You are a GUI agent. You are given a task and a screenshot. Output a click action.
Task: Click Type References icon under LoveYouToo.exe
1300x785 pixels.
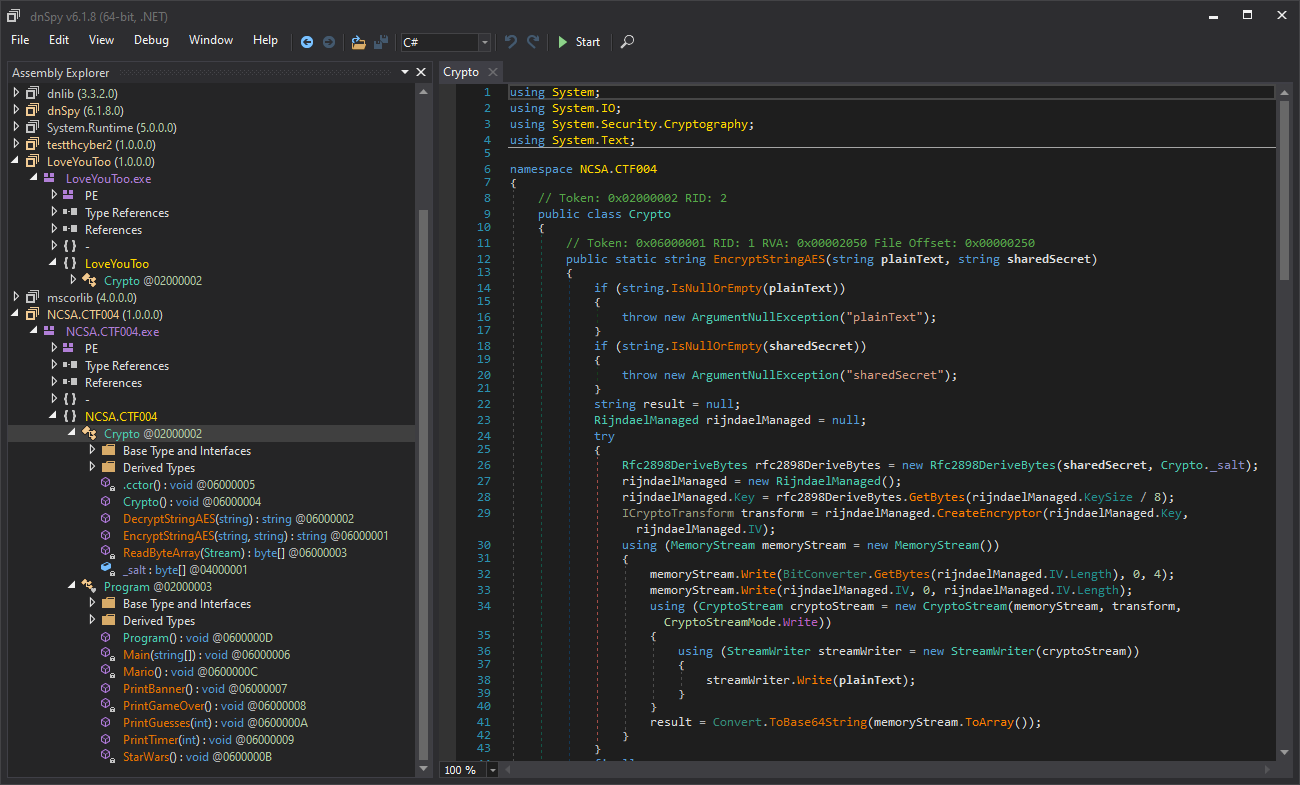click(71, 212)
